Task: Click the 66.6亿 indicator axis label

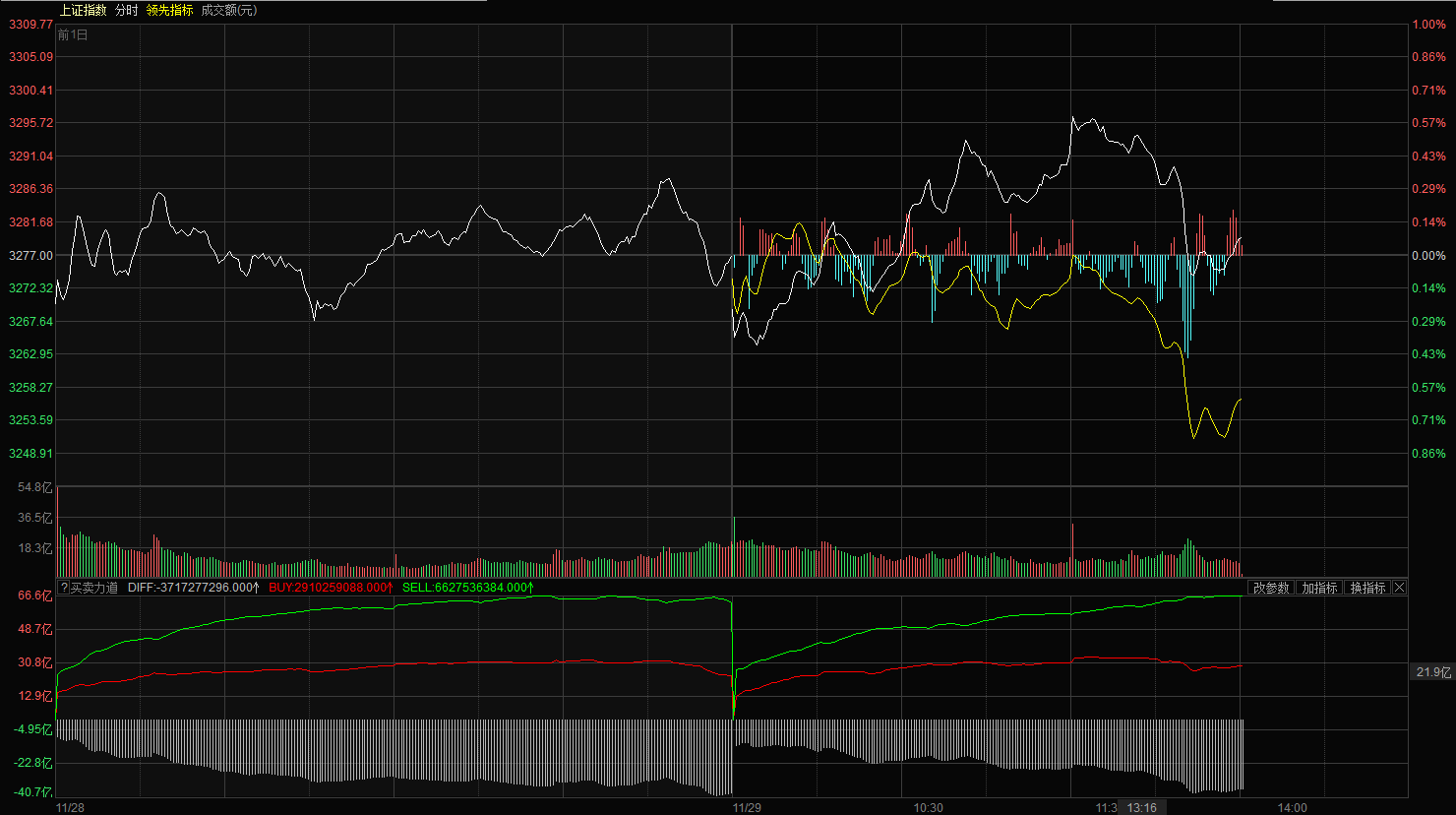Action: 34,596
